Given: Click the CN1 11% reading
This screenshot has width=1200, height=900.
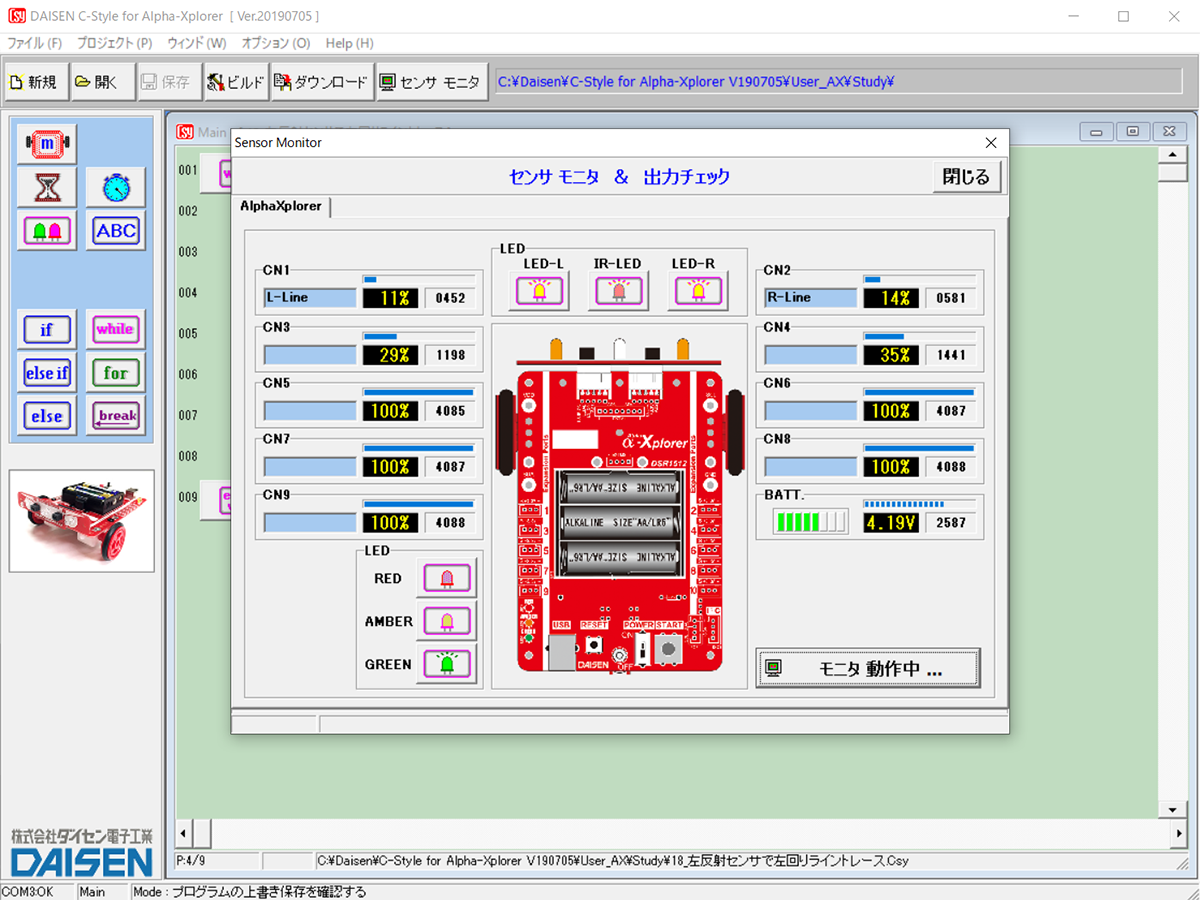Looking at the screenshot, I should pyautogui.click(x=390, y=298).
